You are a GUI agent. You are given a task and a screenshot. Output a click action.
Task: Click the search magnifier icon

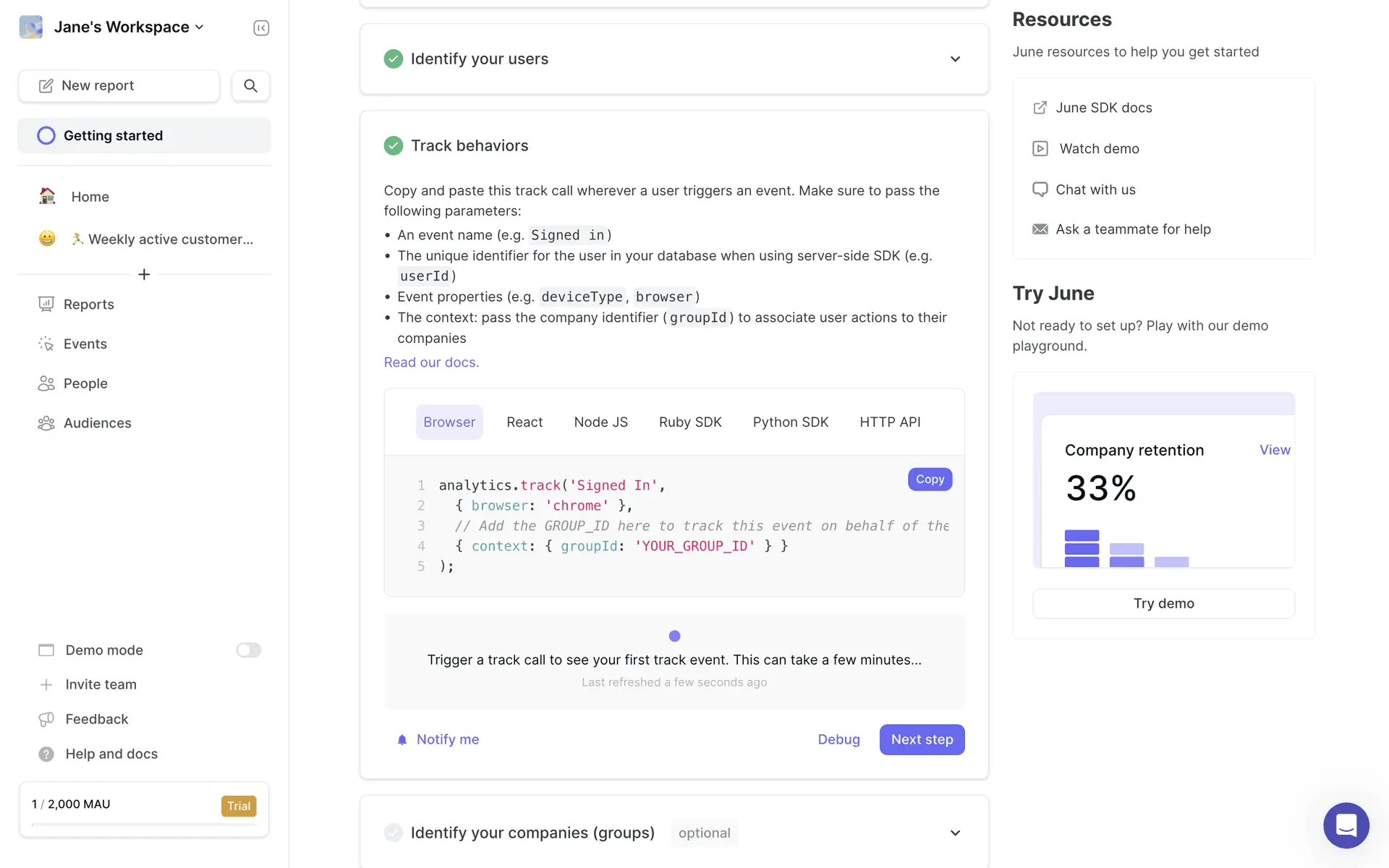[x=250, y=86]
